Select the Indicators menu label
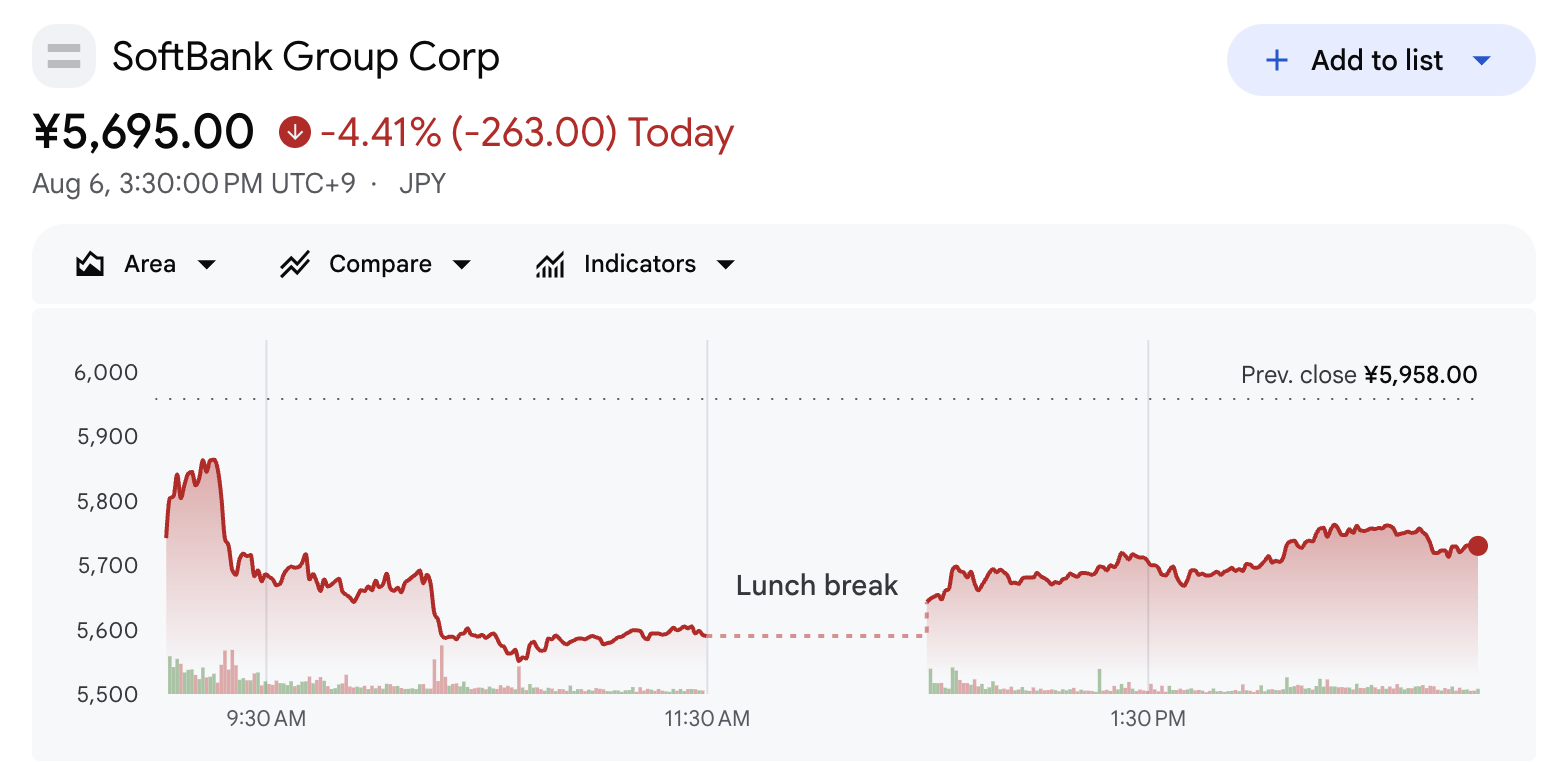 640,264
